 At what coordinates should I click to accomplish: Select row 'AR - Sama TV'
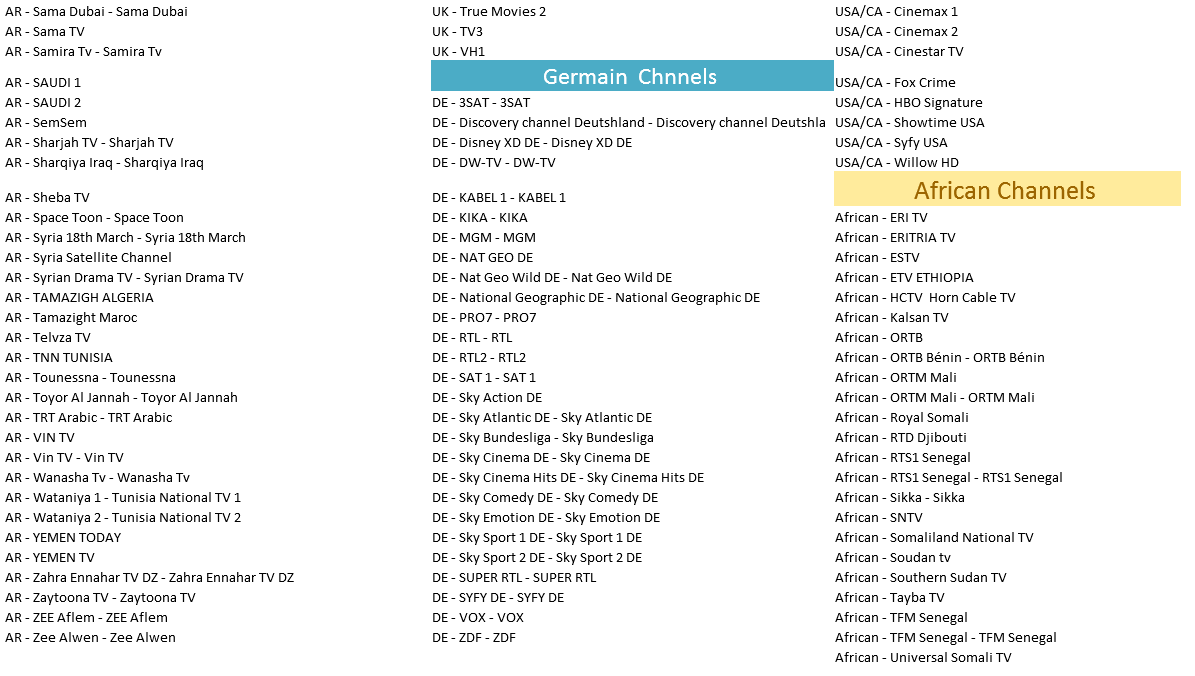point(45,31)
